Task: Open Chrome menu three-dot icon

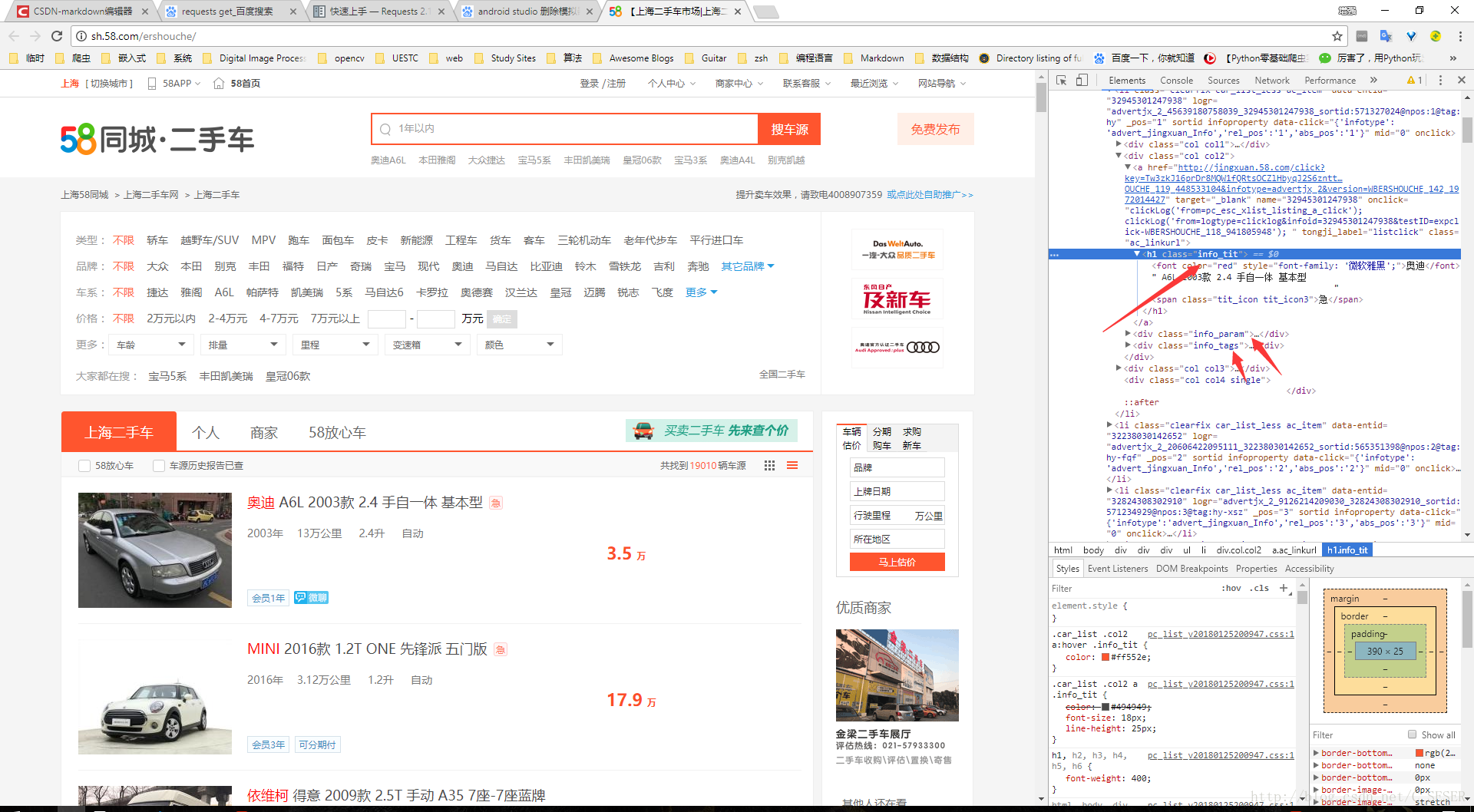Action: (x=1460, y=36)
